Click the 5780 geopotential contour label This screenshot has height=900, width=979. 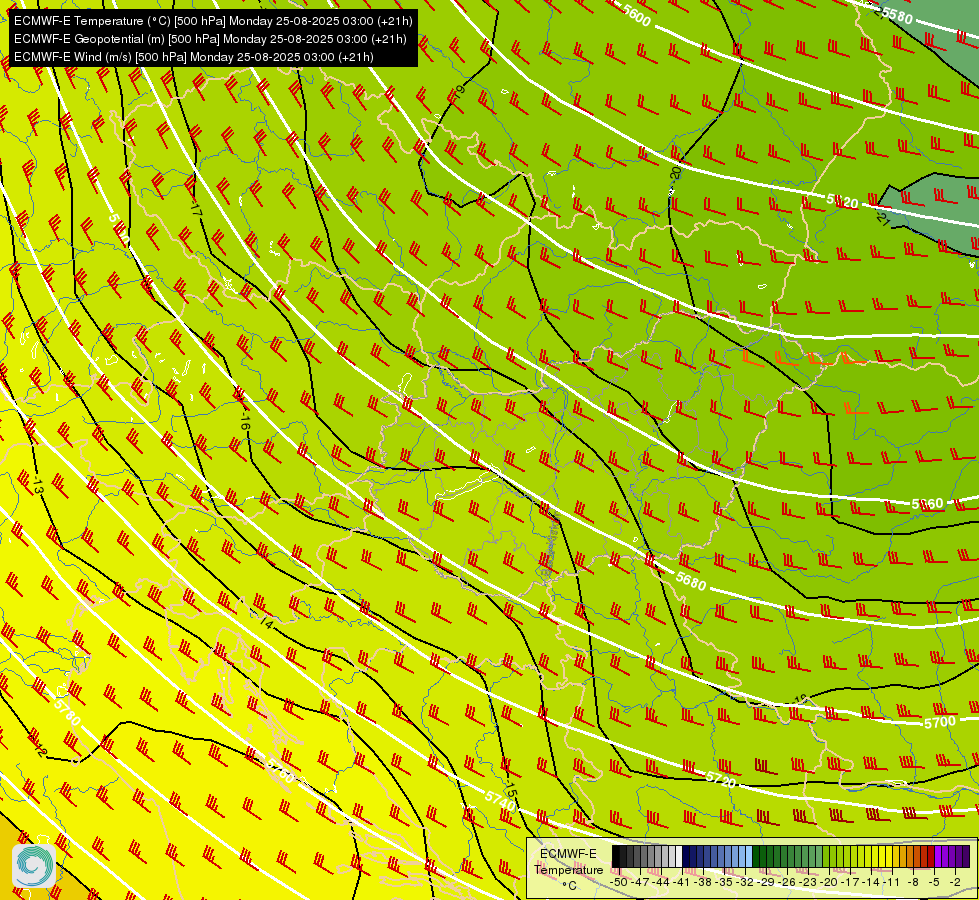tap(67, 712)
